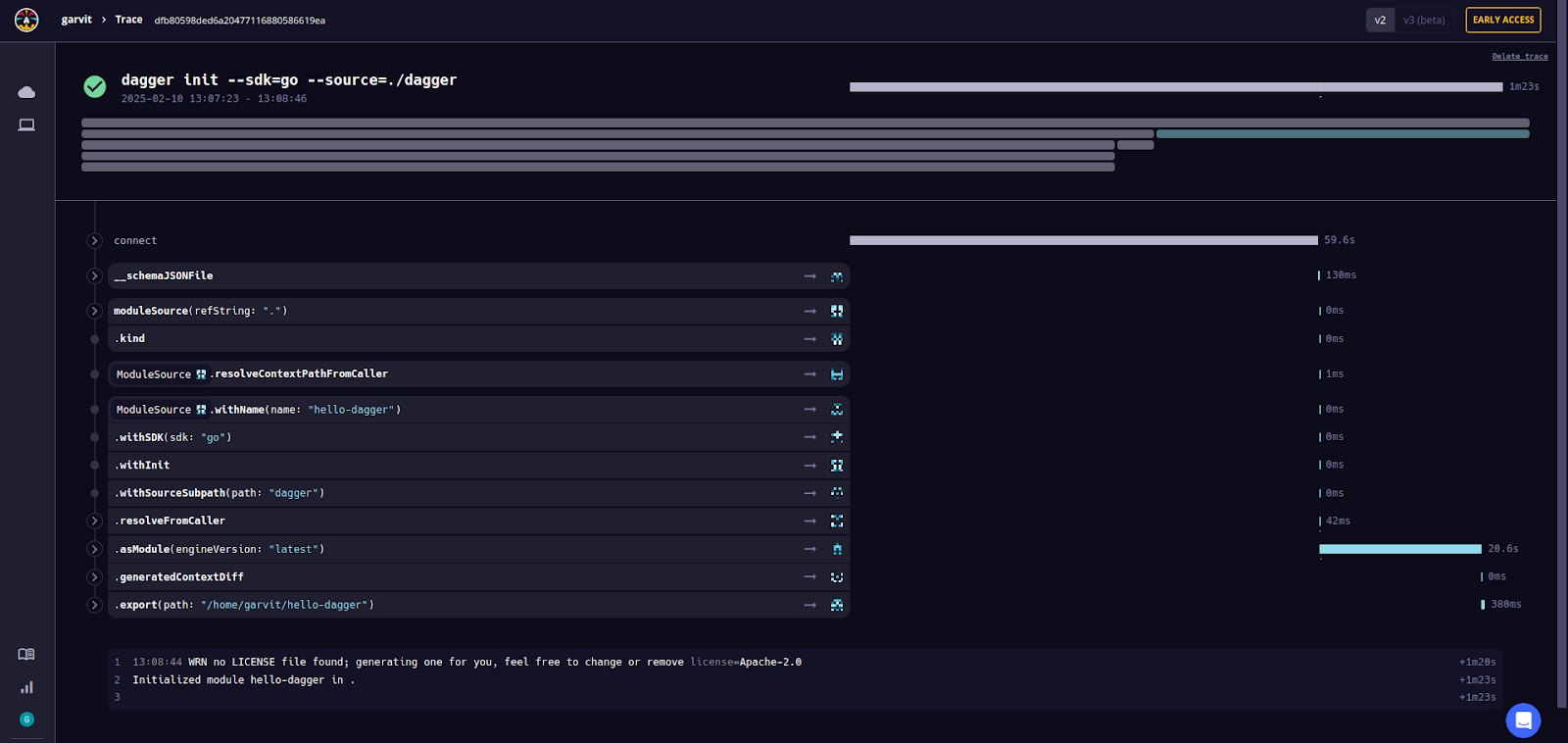Click the EARLY ACCESS button
Image resolution: width=1568 pixels, height=743 pixels.
(x=1503, y=20)
